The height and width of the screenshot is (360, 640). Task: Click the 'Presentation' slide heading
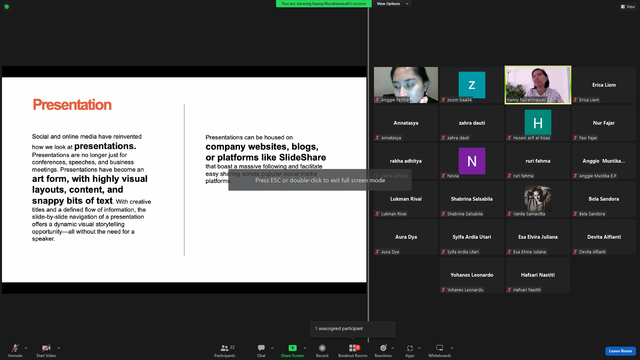point(72,104)
